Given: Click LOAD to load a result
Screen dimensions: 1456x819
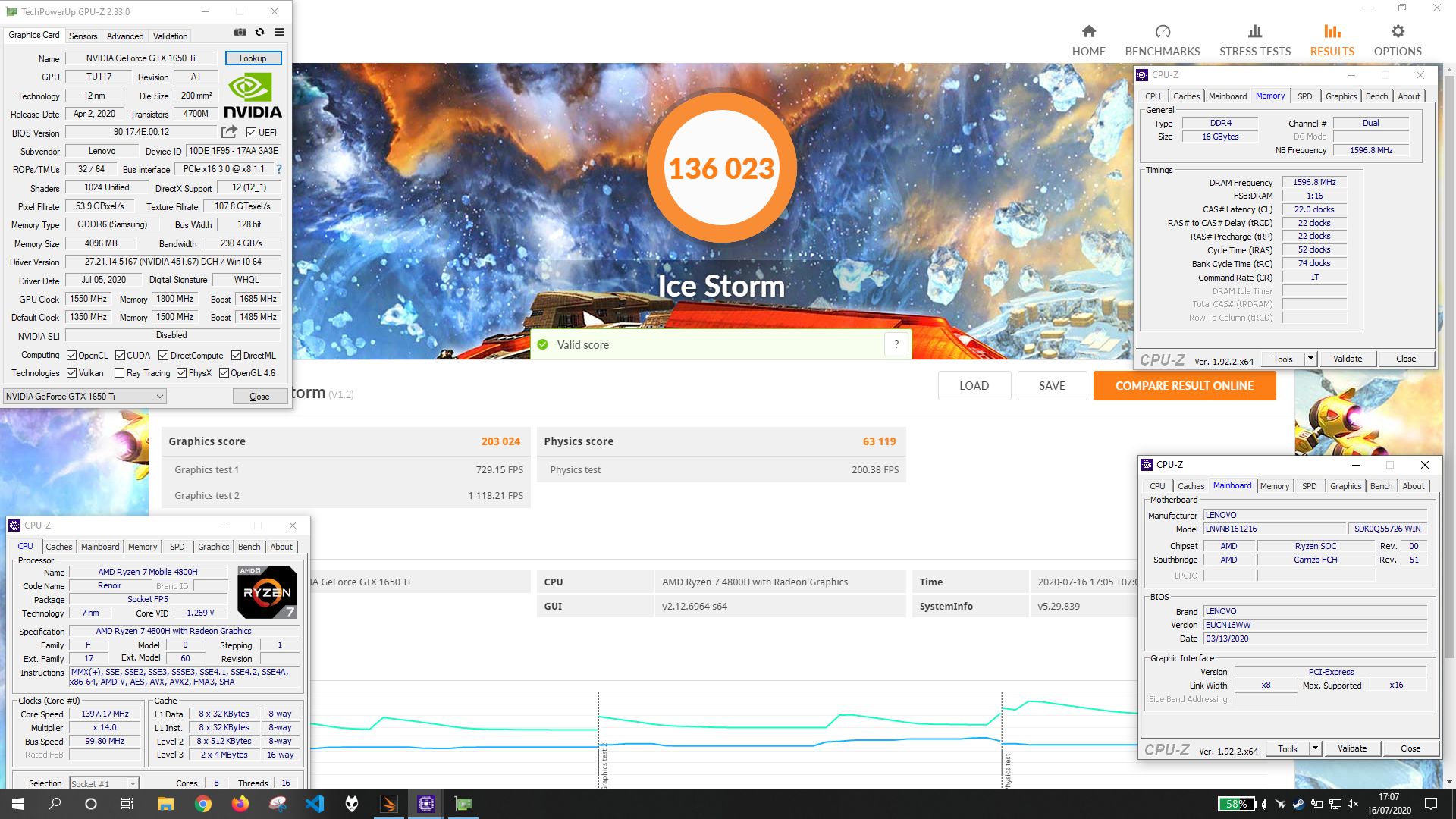Looking at the screenshot, I should [x=974, y=385].
